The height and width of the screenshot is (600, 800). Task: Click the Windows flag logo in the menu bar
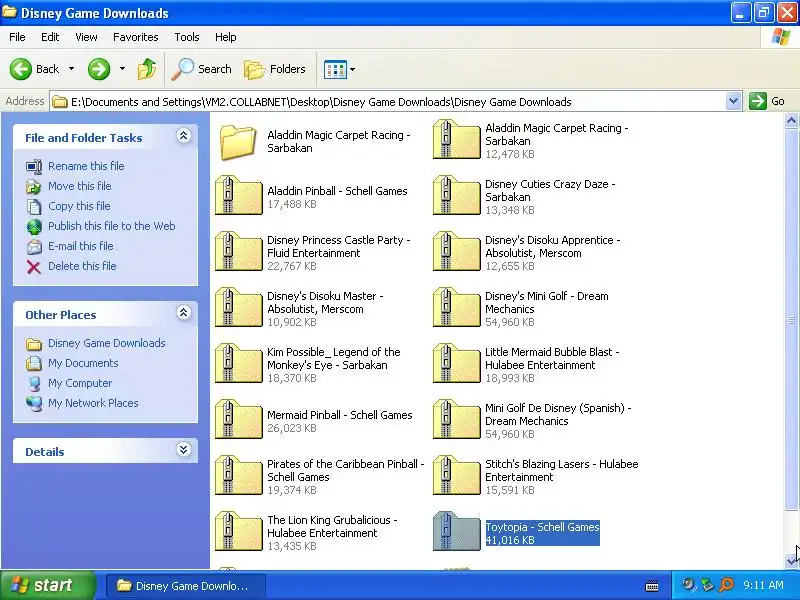(x=781, y=37)
